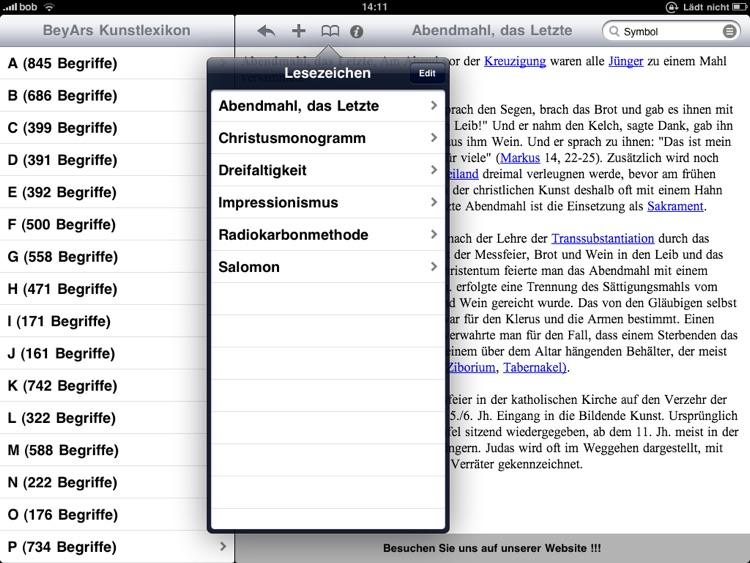750x563 pixels.
Task: Tap the Edit button in Lesezeichen
Action: (427, 73)
